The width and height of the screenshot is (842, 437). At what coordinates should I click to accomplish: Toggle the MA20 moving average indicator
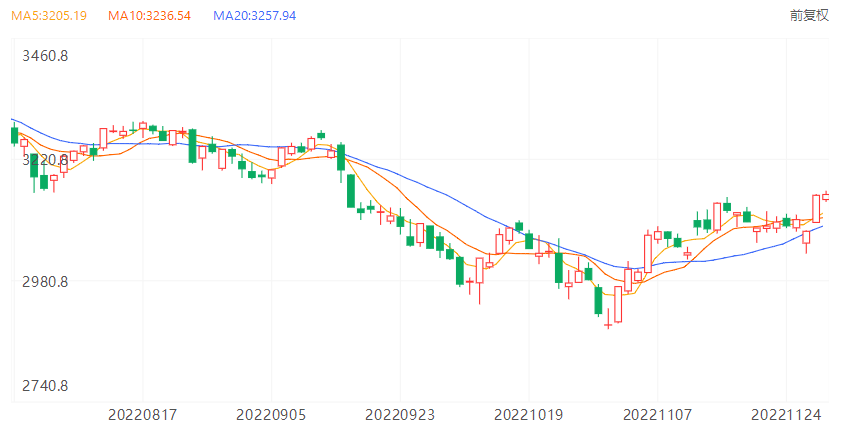coord(255,16)
